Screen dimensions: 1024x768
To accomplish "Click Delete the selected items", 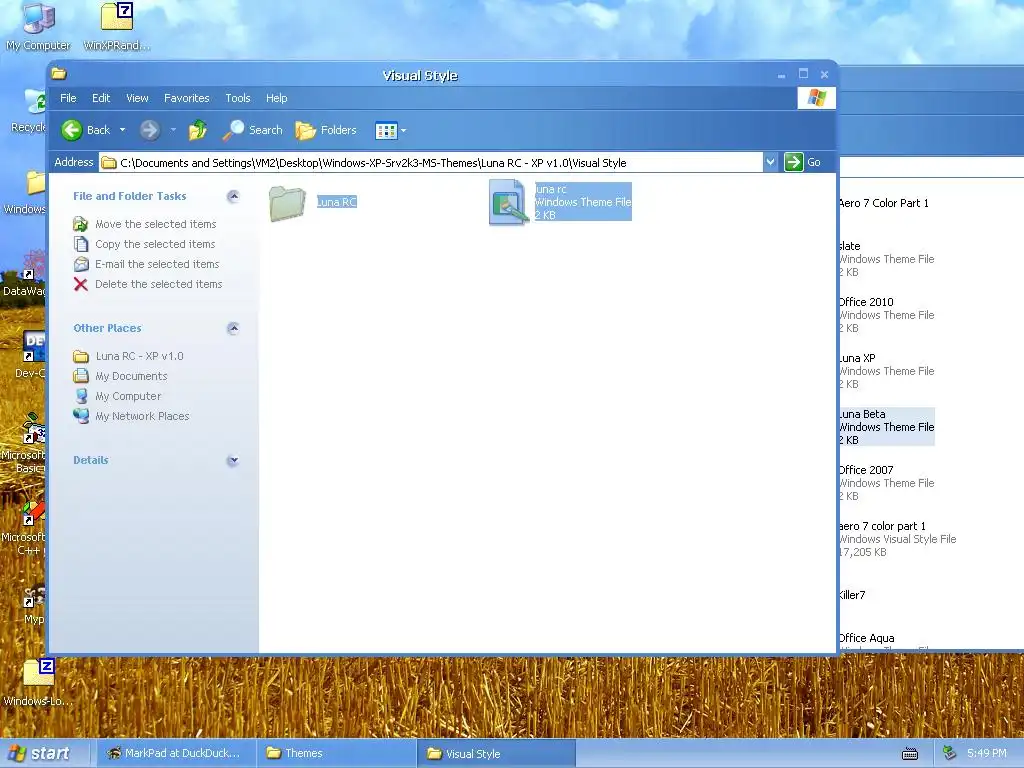I will pyautogui.click(x=159, y=284).
